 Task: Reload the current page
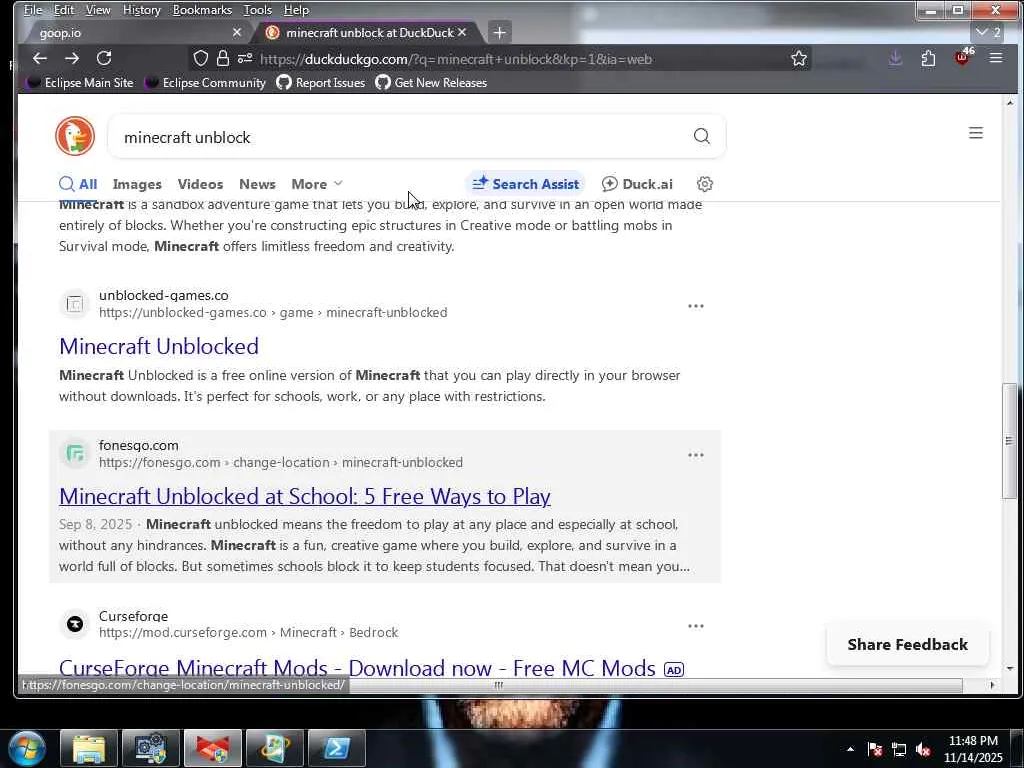point(104,58)
